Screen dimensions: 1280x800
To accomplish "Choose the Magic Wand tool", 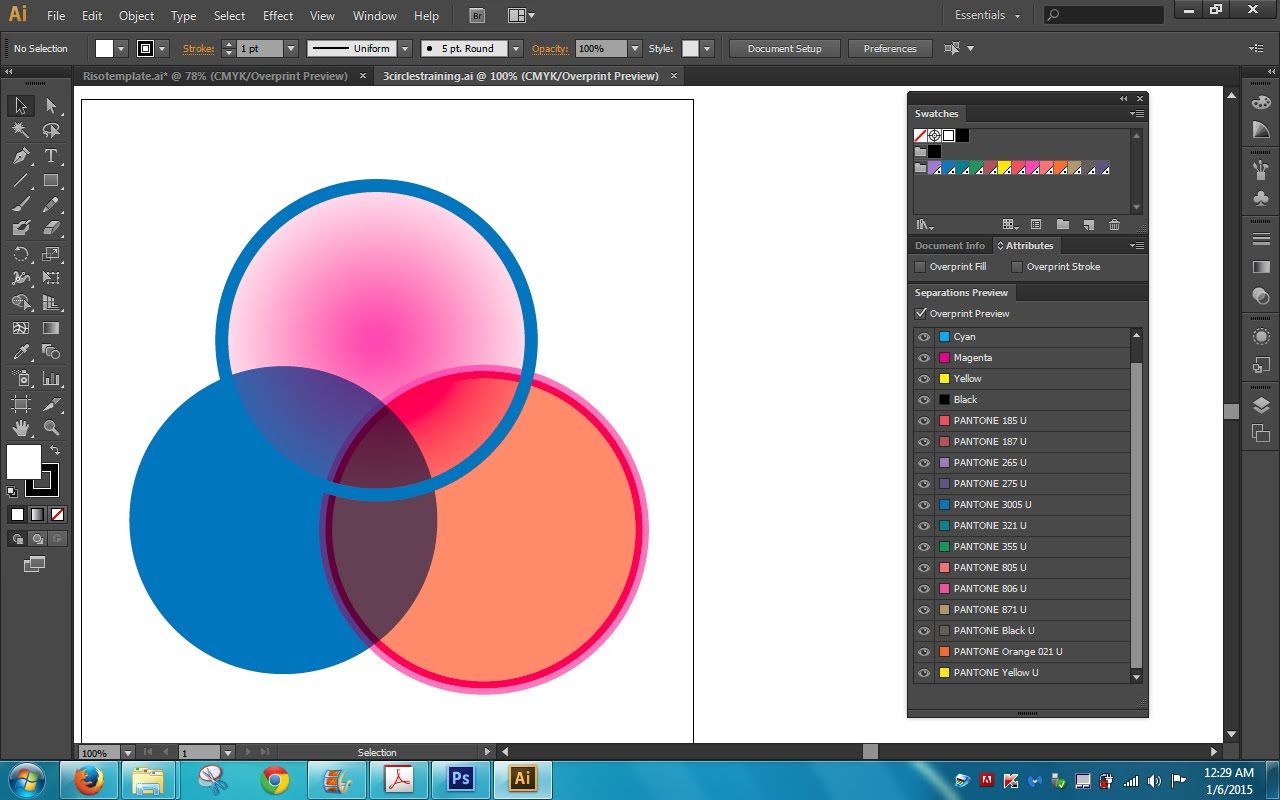I will 20,131.
